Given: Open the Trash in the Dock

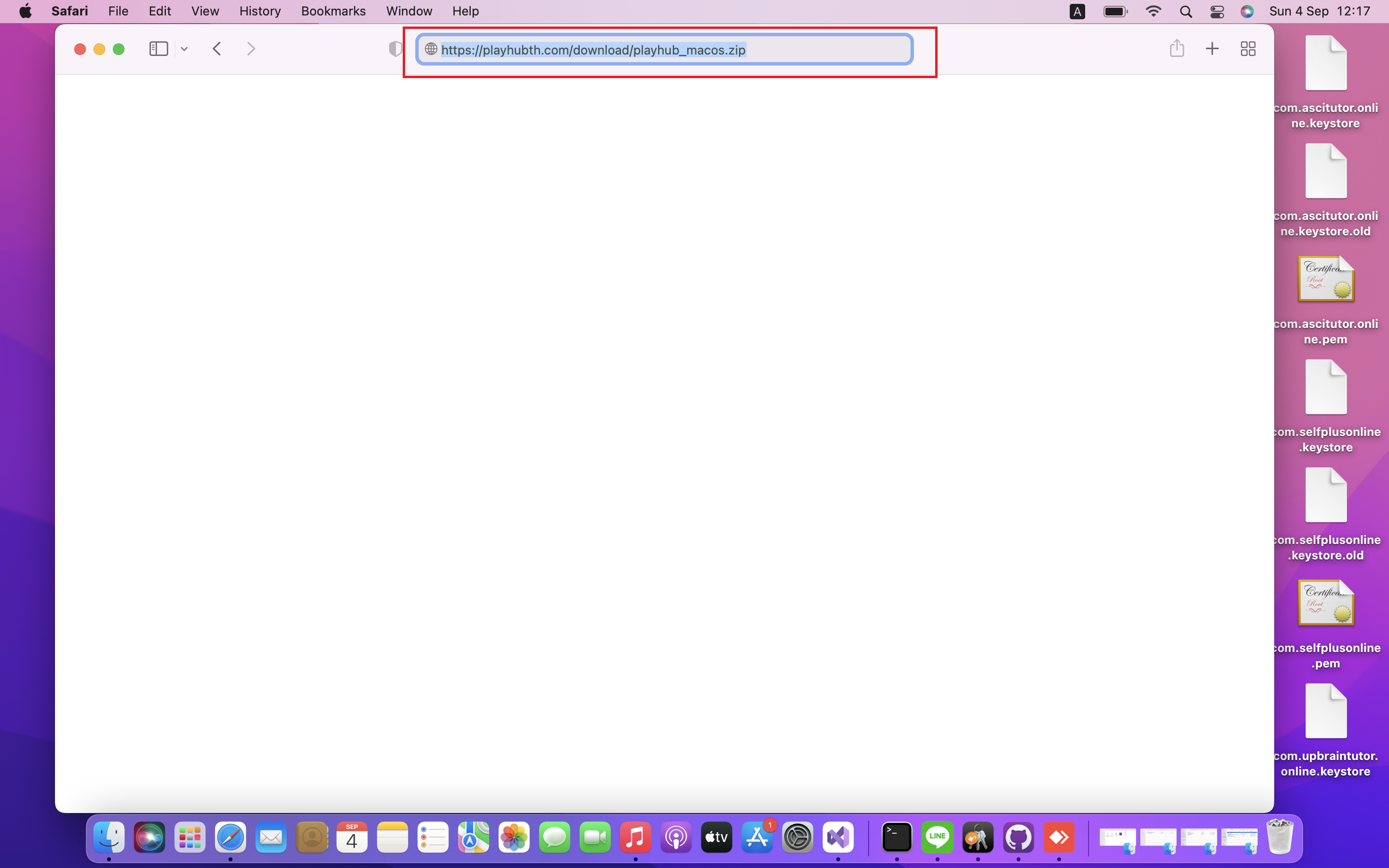Looking at the screenshot, I should 1280,837.
